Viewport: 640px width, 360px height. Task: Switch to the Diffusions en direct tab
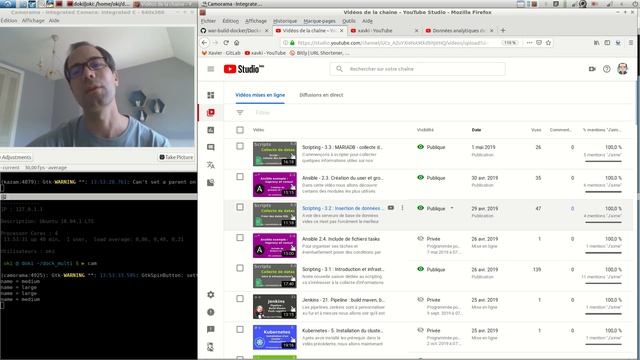pyautogui.click(x=321, y=95)
